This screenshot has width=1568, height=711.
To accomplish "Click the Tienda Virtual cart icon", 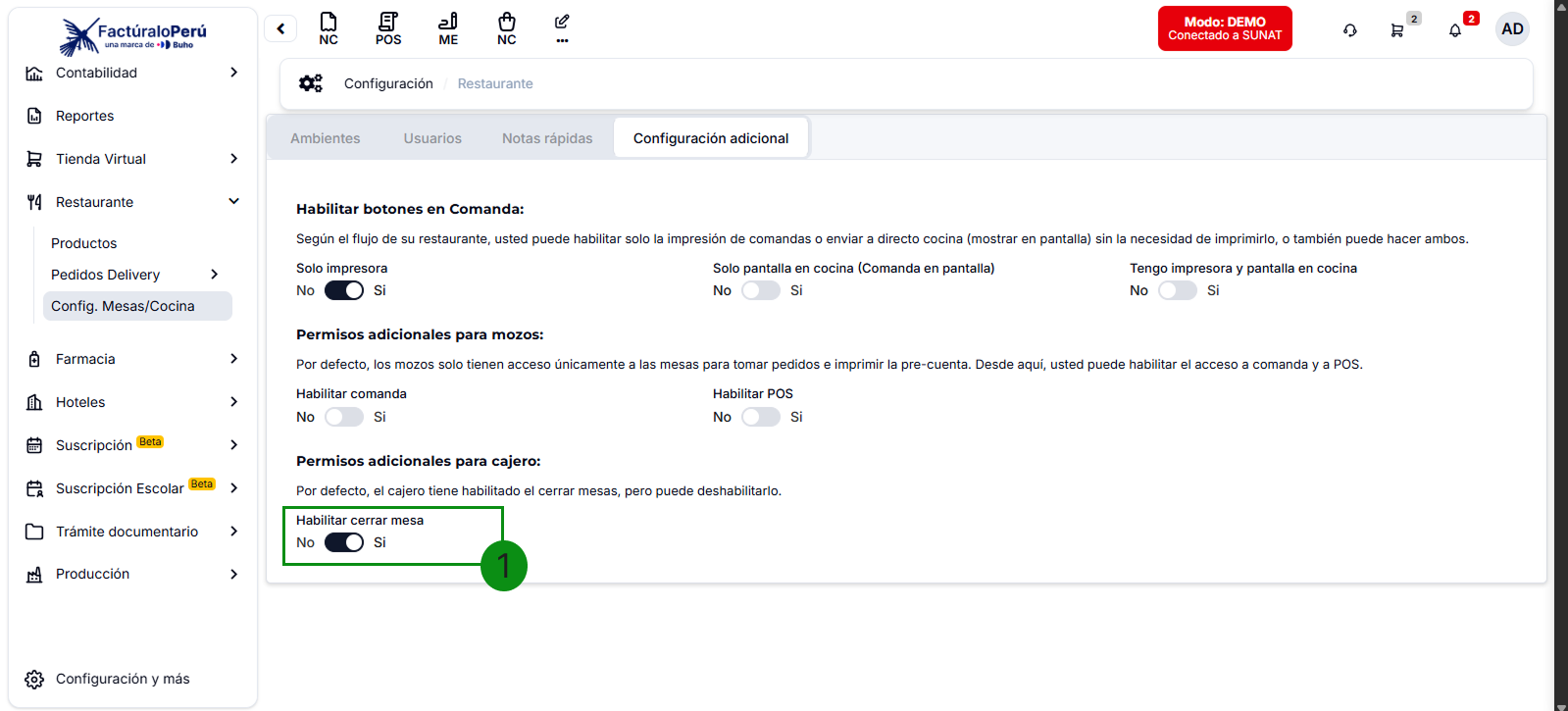I will point(34,159).
